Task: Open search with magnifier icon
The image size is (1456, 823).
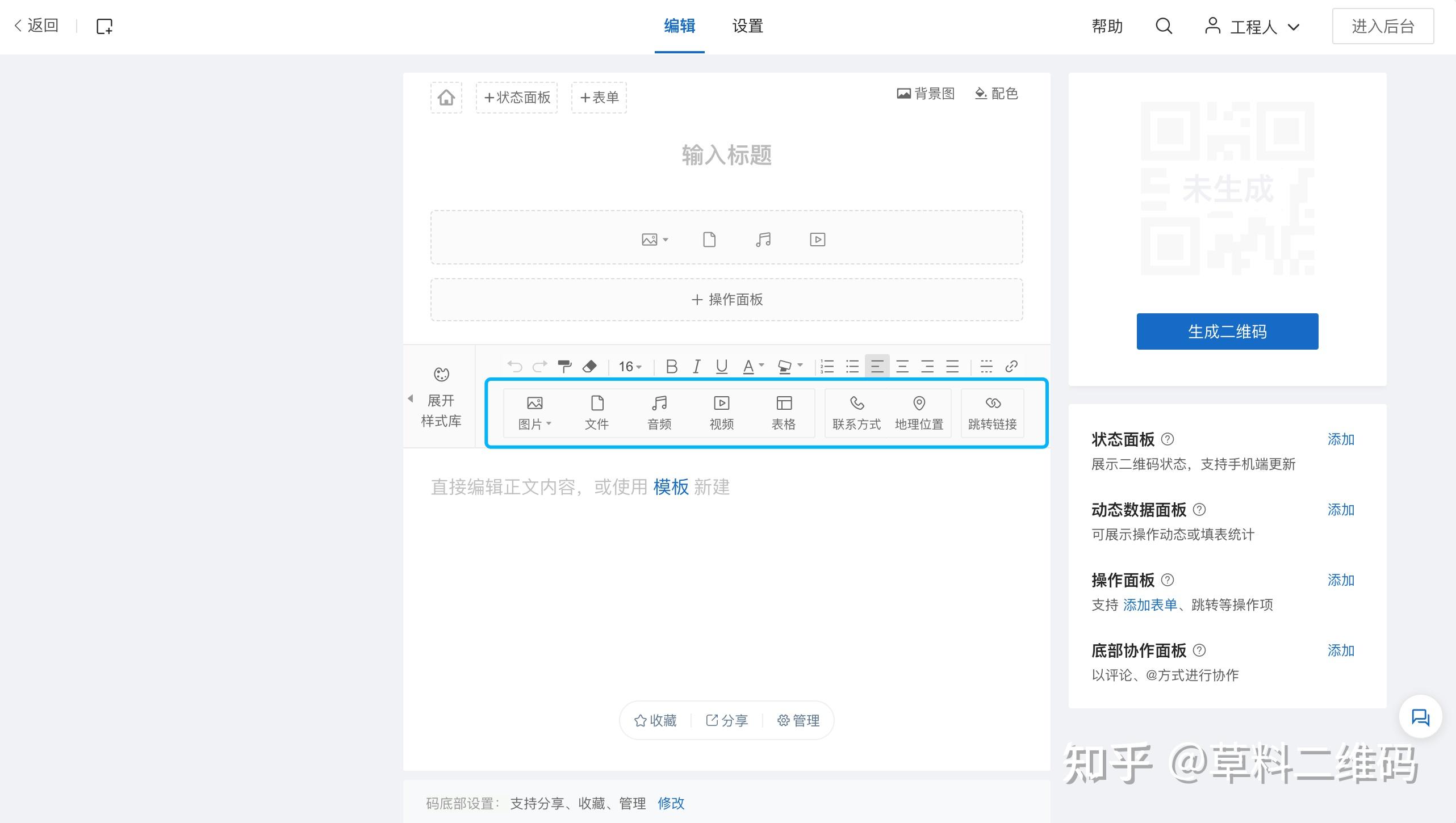Action: click(1164, 26)
